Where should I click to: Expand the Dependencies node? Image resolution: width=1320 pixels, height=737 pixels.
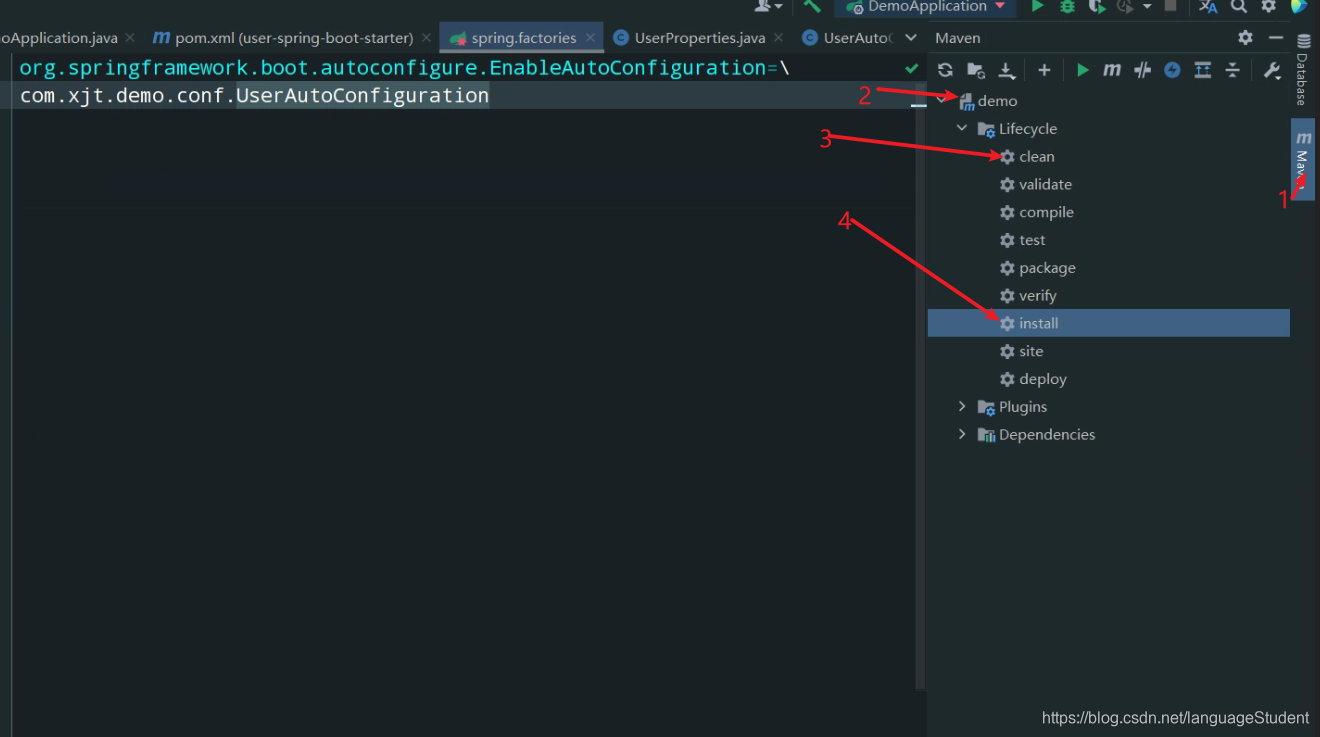[x=962, y=435]
